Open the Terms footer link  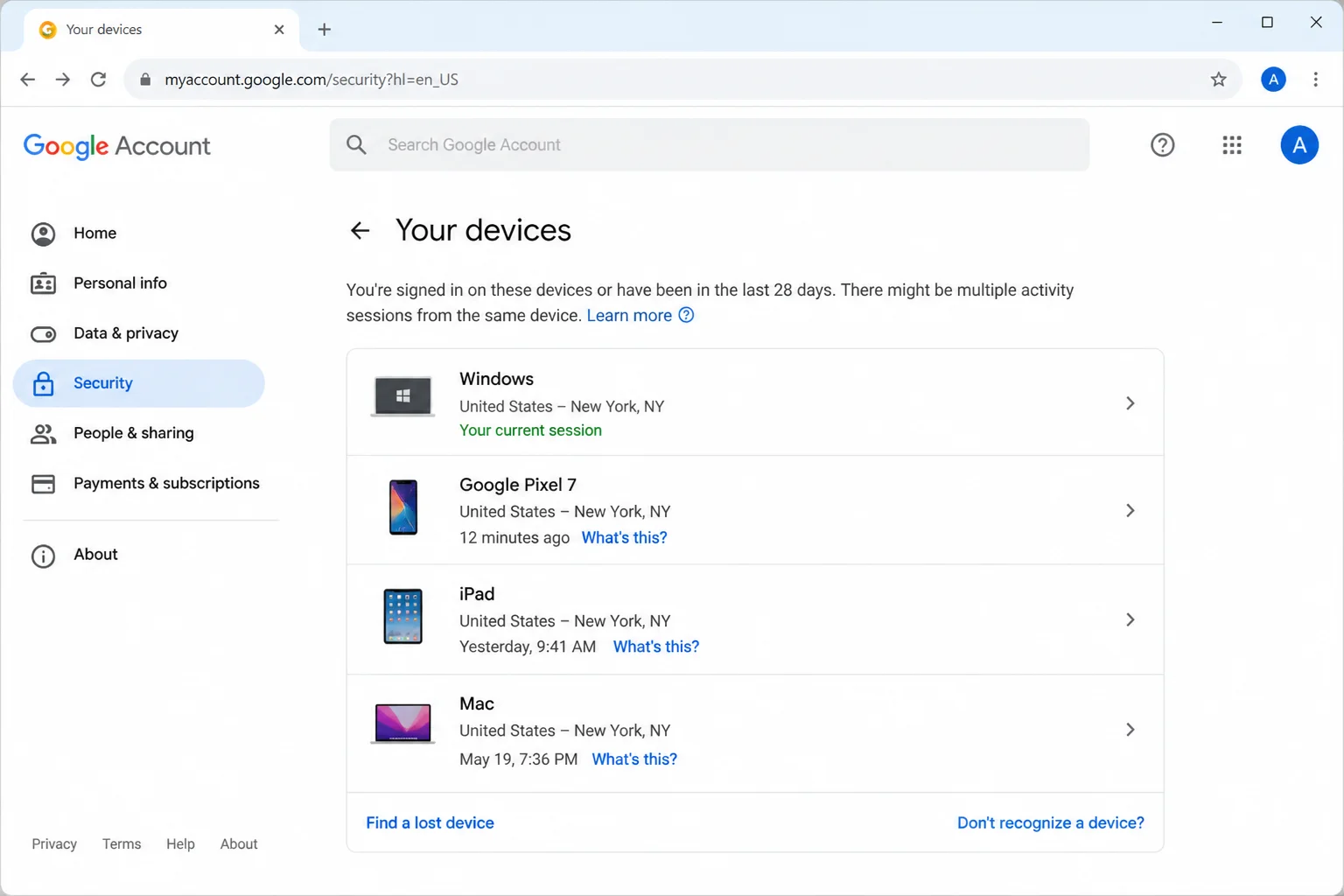122,844
